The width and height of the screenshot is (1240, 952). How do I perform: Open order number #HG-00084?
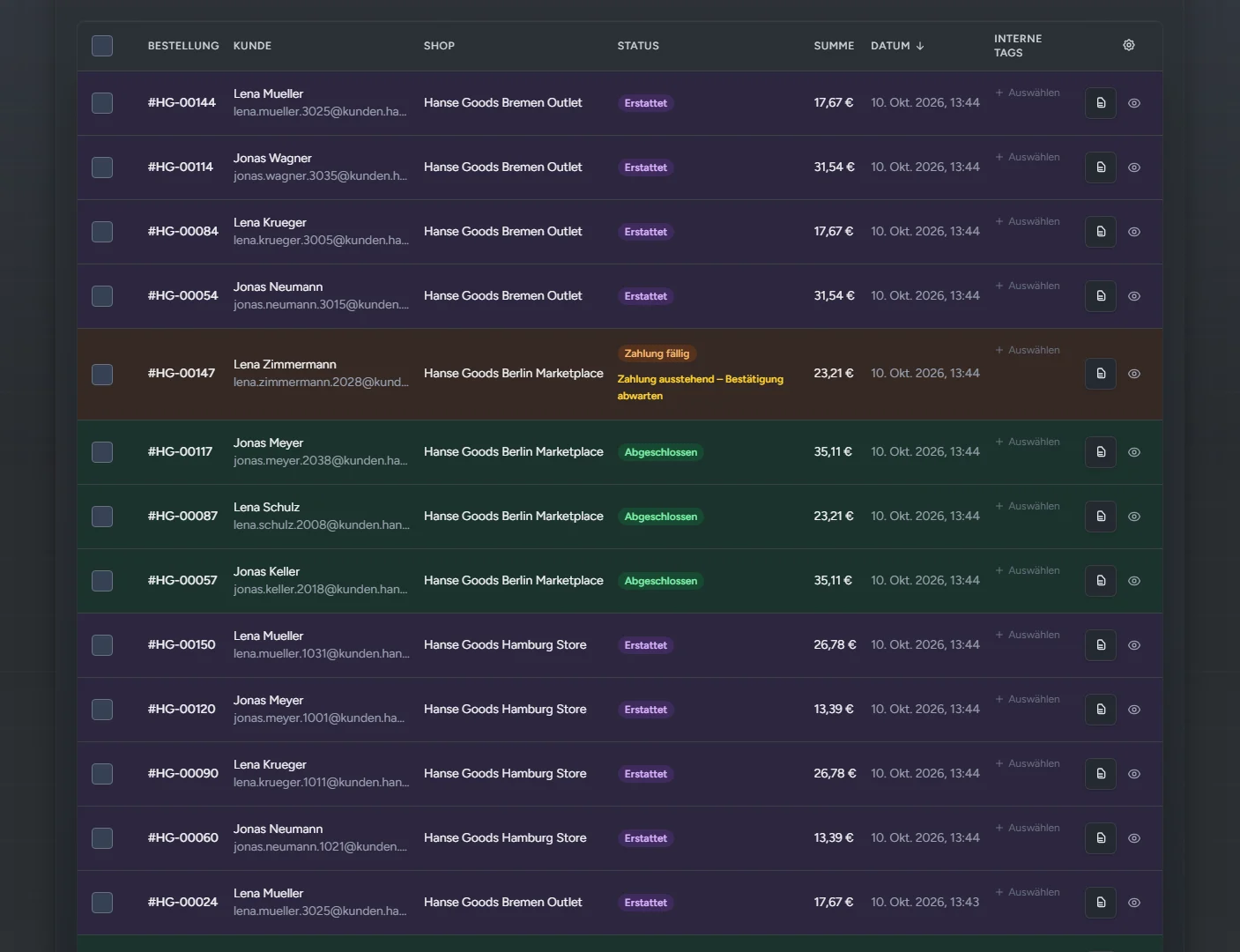[183, 231]
